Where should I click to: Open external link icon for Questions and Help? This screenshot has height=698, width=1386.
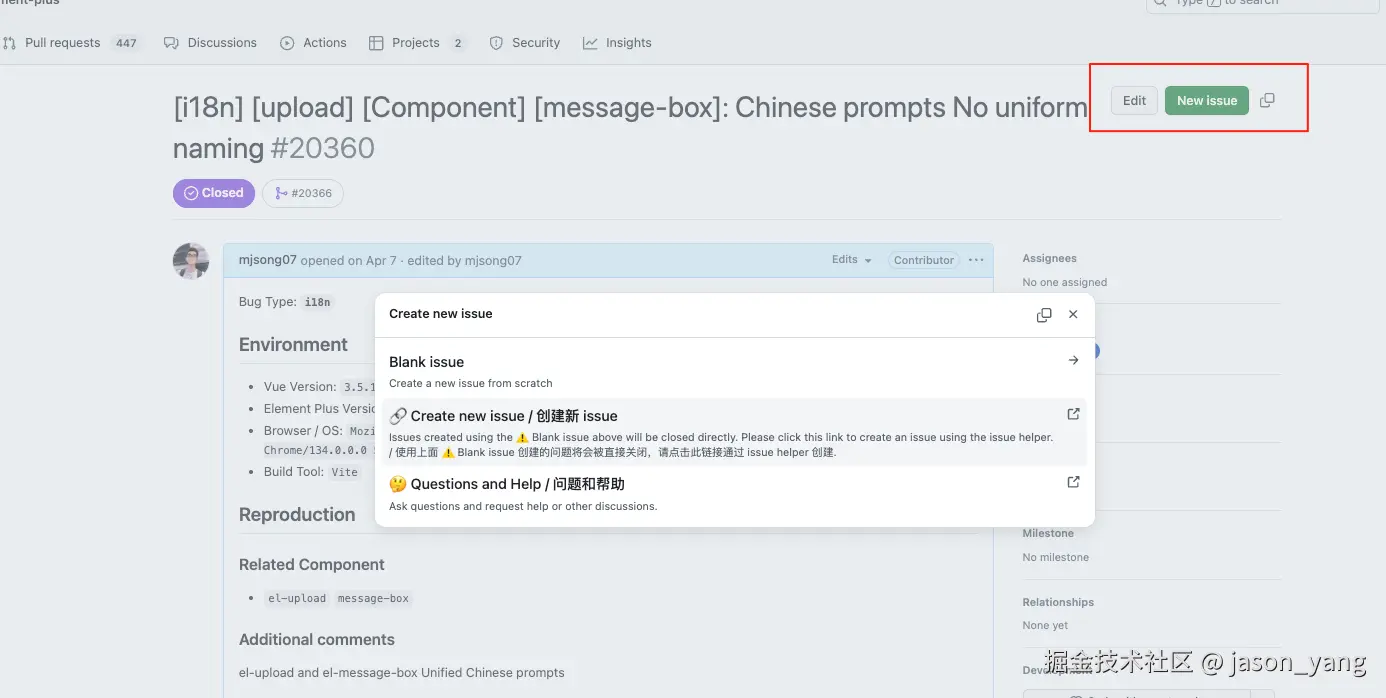point(1073,482)
